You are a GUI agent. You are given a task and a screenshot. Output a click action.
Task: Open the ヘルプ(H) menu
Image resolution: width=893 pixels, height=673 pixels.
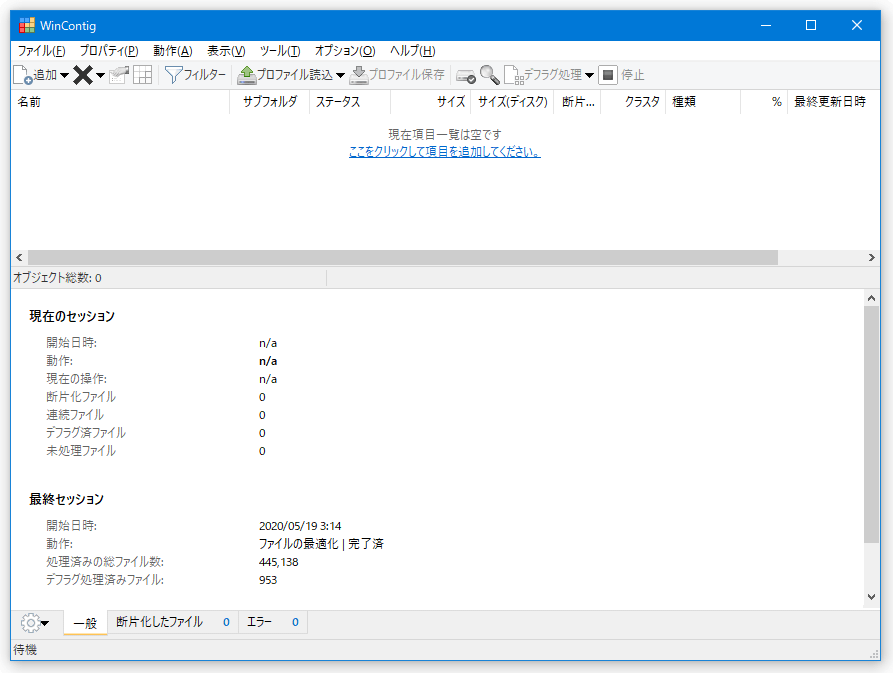[x=412, y=51]
